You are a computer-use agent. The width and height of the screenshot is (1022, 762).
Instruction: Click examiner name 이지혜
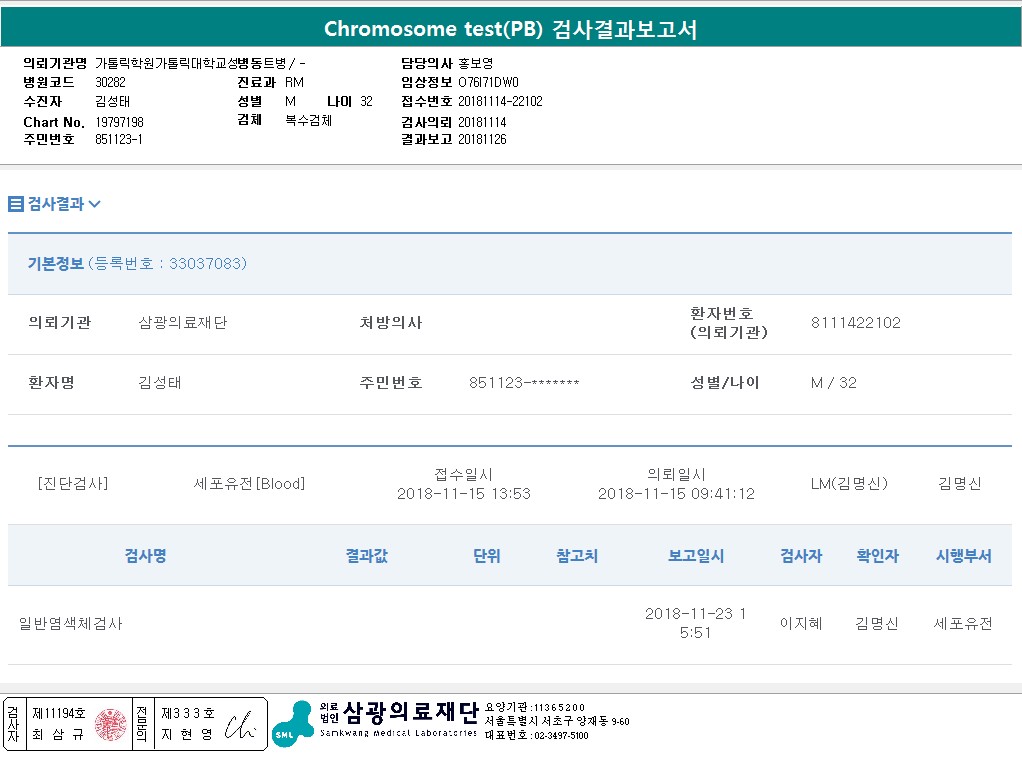[801, 624]
